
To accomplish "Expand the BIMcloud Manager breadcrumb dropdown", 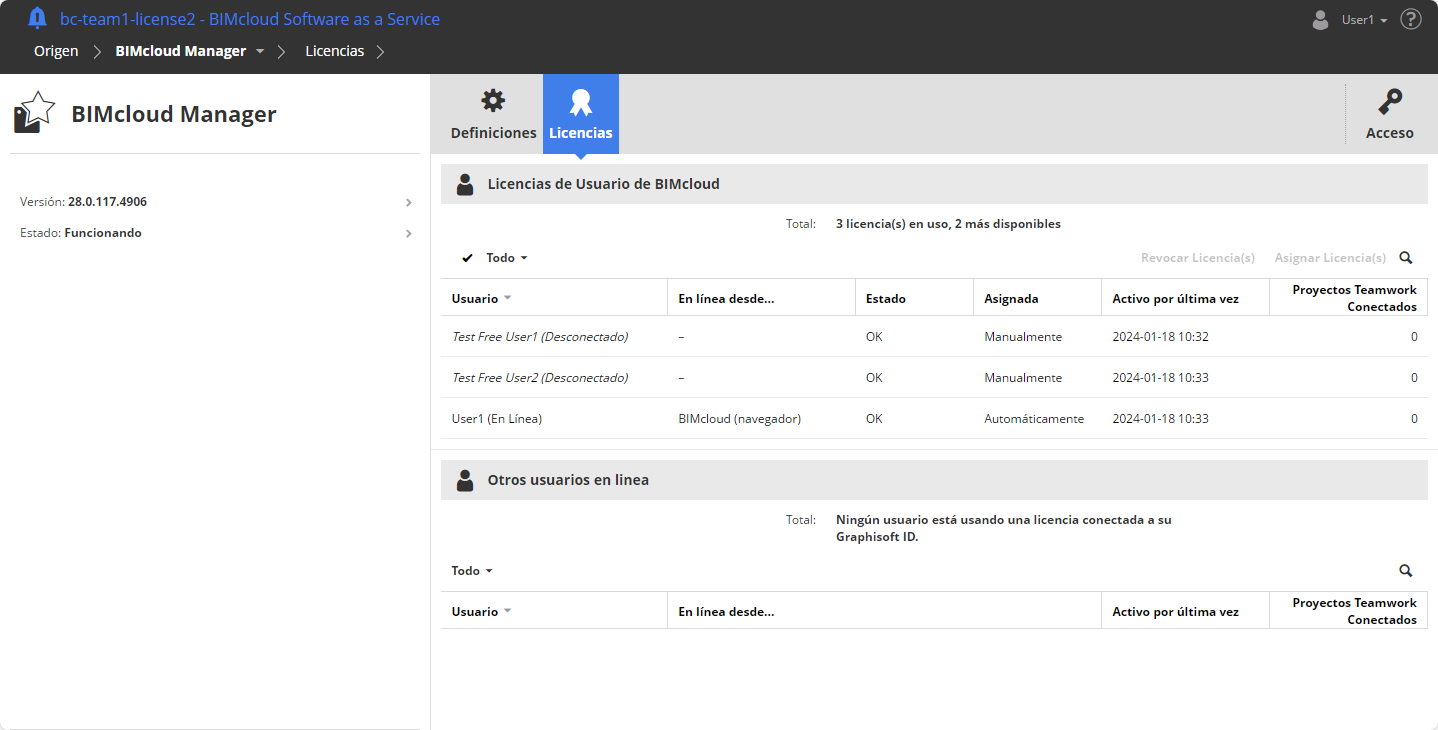I will tap(260, 51).
